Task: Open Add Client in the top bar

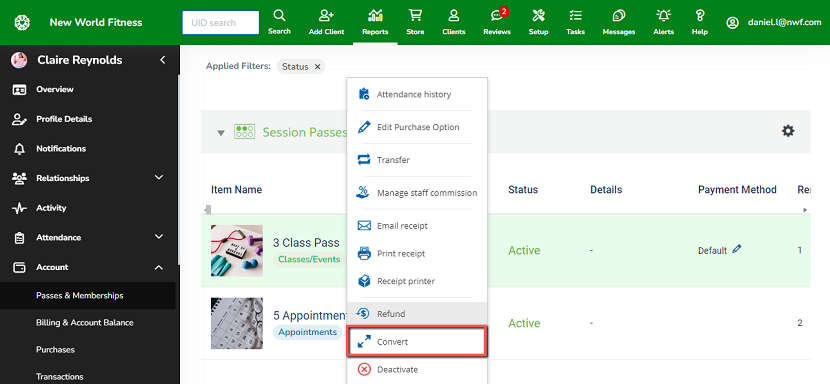Action: tap(327, 22)
